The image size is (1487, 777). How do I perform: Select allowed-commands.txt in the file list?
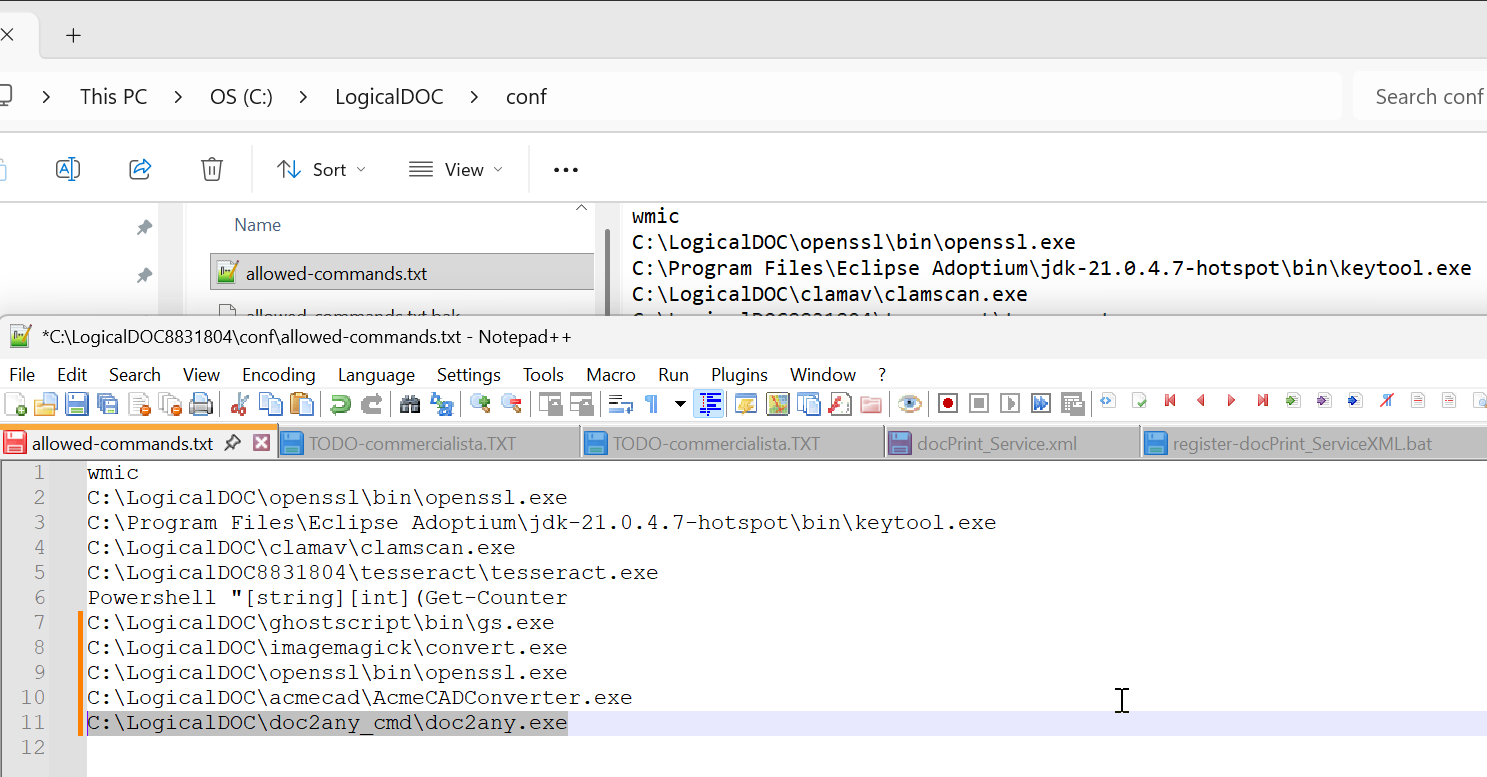(336, 273)
